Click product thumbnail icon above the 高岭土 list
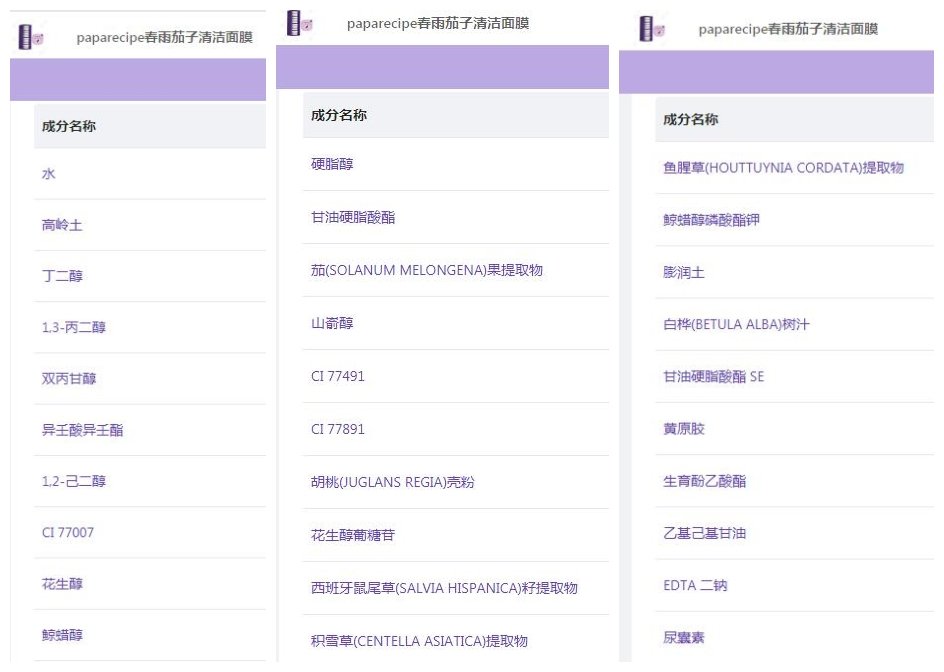The height and width of the screenshot is (672, 944). (32, 37)
